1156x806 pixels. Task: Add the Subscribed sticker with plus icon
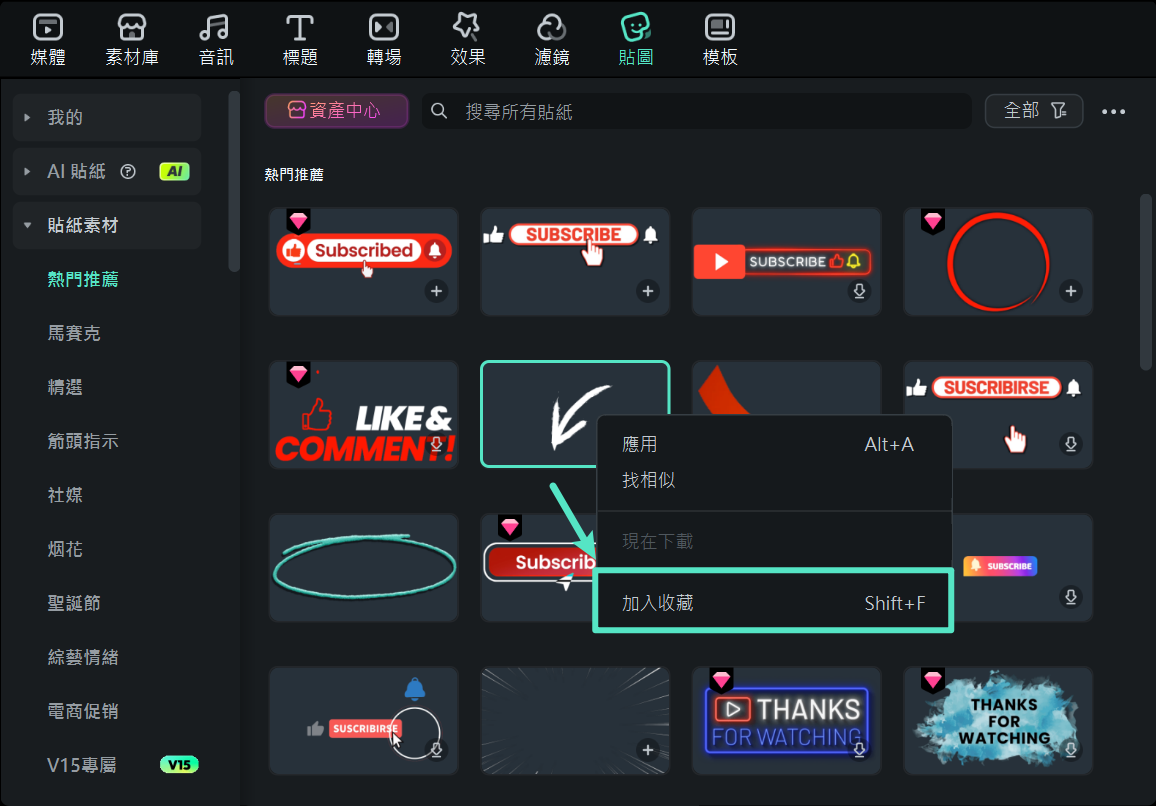click(x=436, y=292)
